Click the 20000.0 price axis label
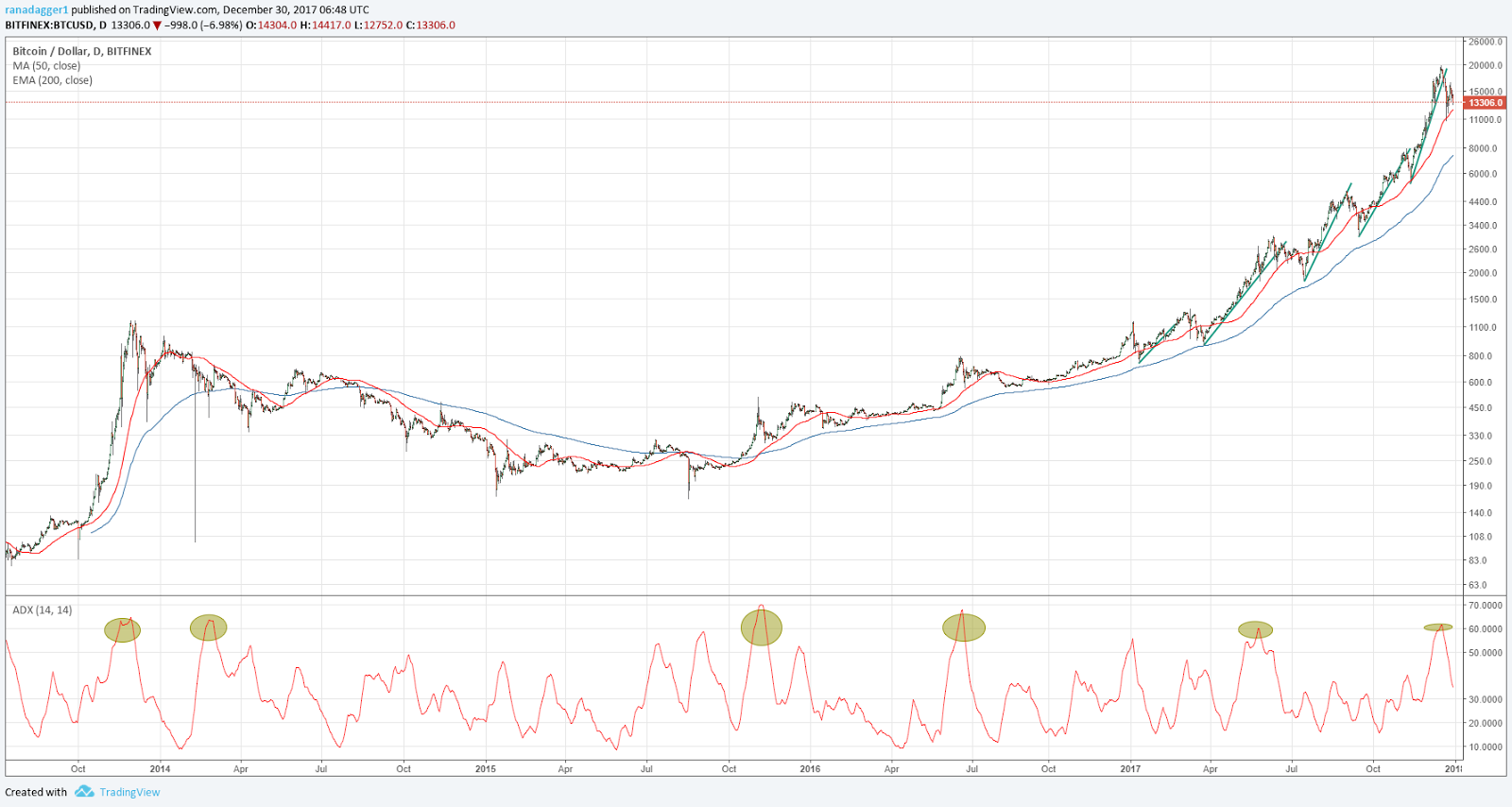 1486,65
